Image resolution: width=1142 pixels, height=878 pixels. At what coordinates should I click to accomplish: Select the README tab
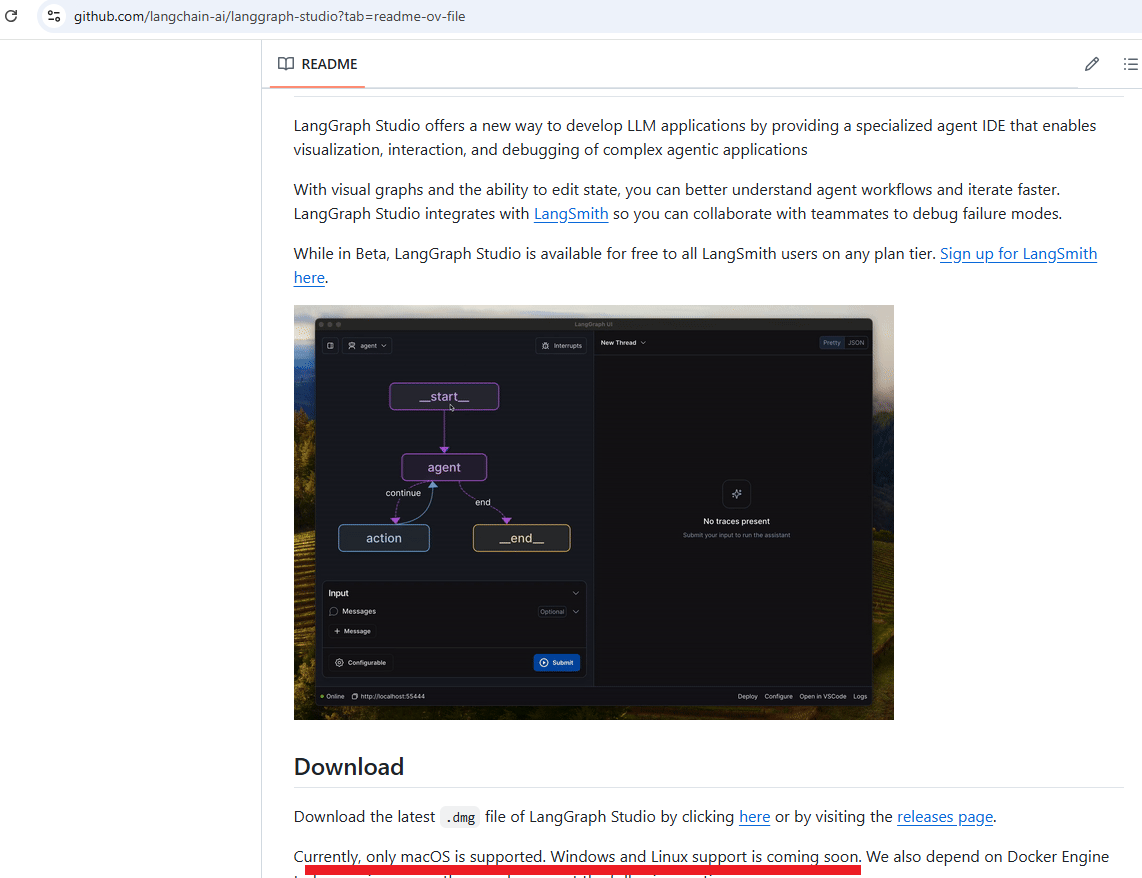pyautogui.click(x=318, y=64)
